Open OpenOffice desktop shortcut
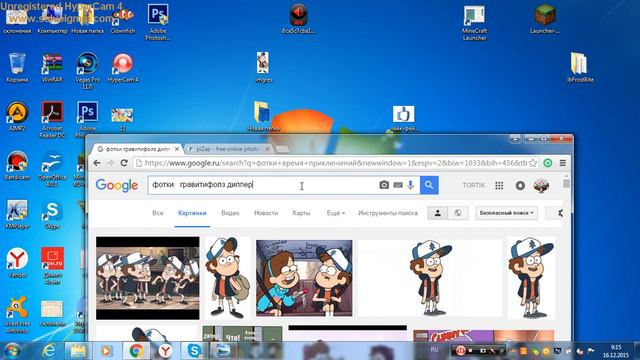This screenshot has width=640, height=360. pos(52,168)
